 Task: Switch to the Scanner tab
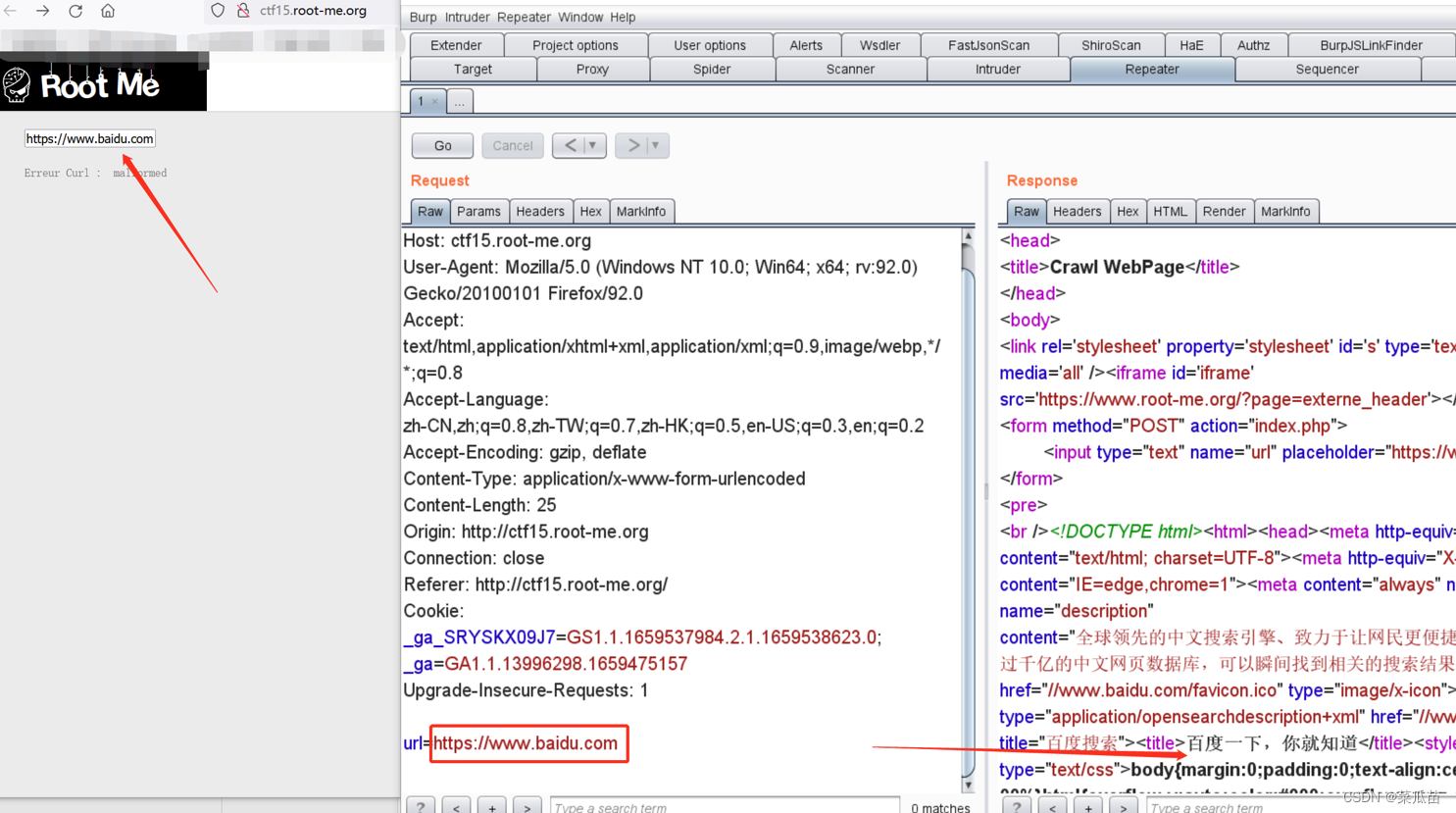(850, 70)
